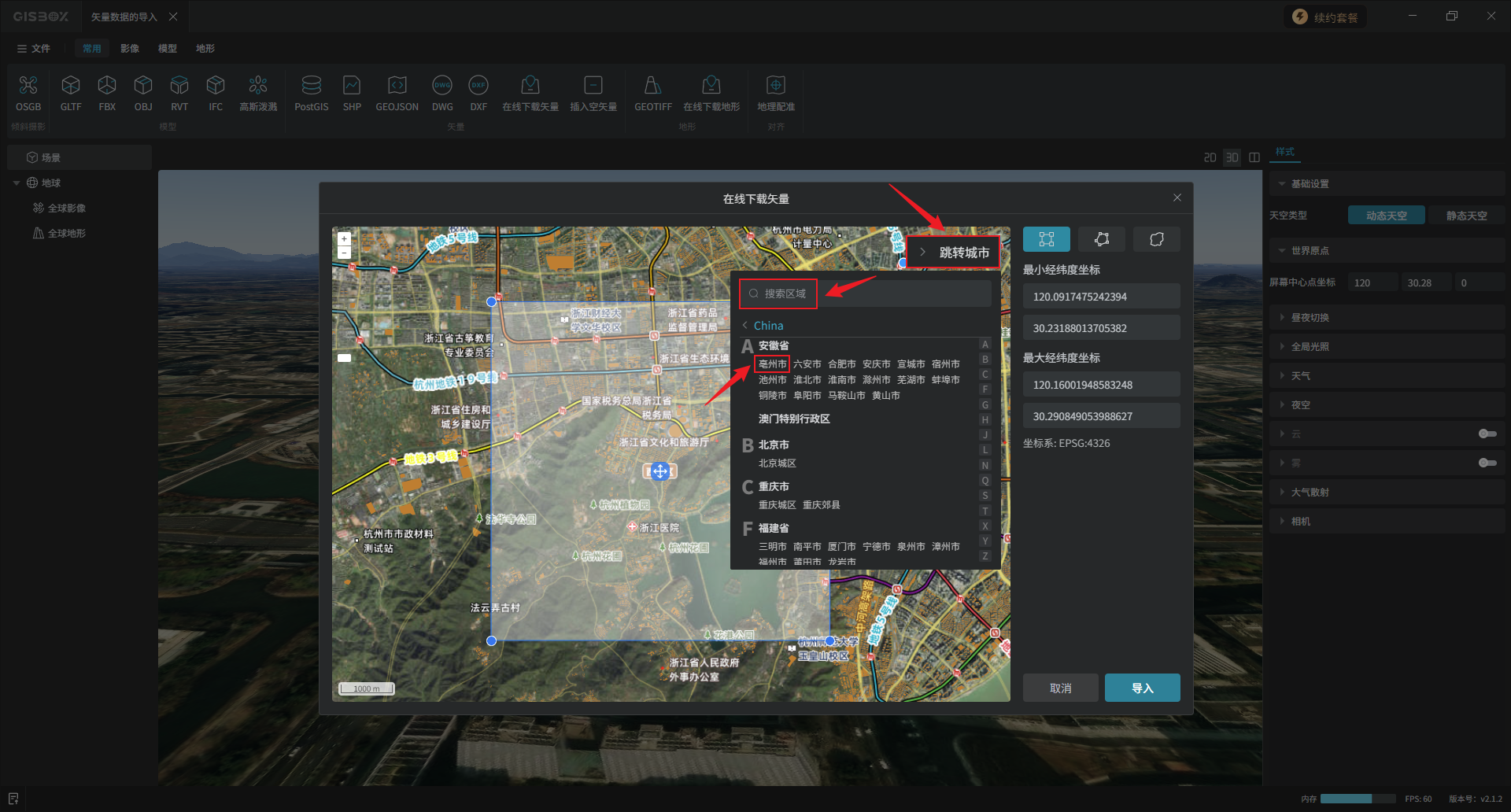
Task: Click the letter H index in city list
Action: pos(985,420)
